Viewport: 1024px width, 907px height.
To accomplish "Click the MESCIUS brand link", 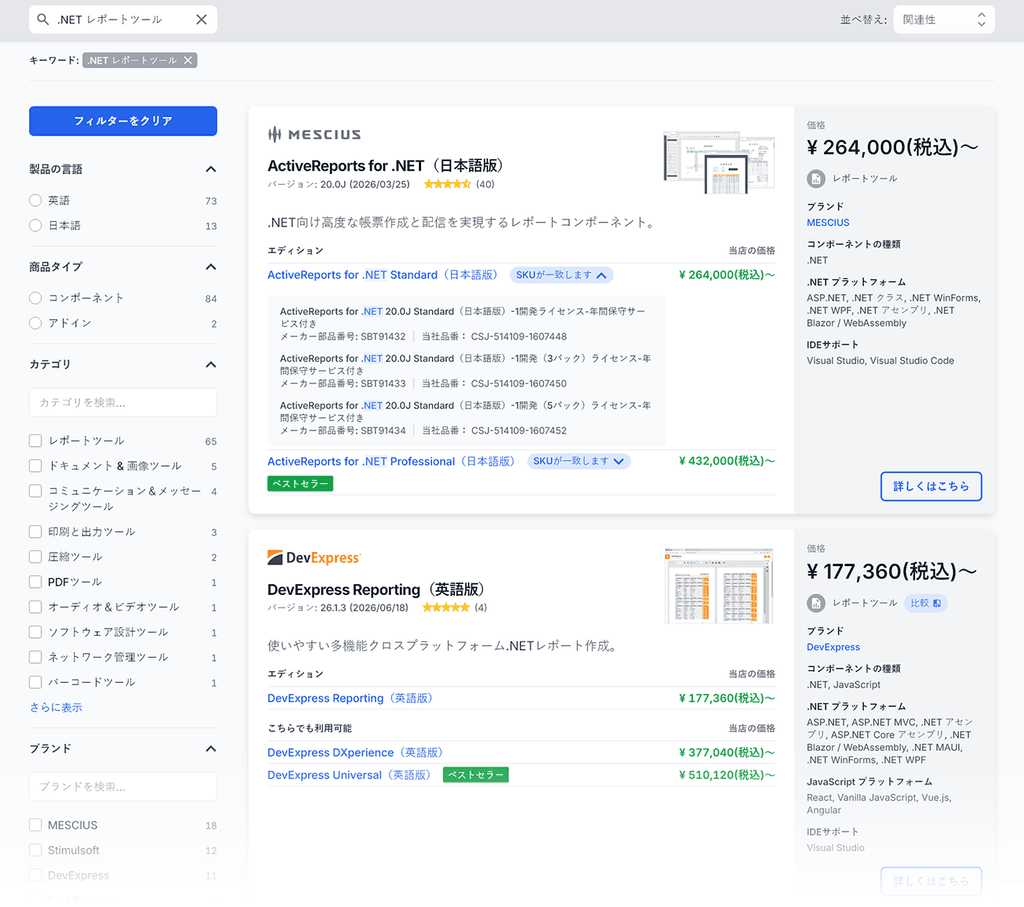I will point(828,223).
